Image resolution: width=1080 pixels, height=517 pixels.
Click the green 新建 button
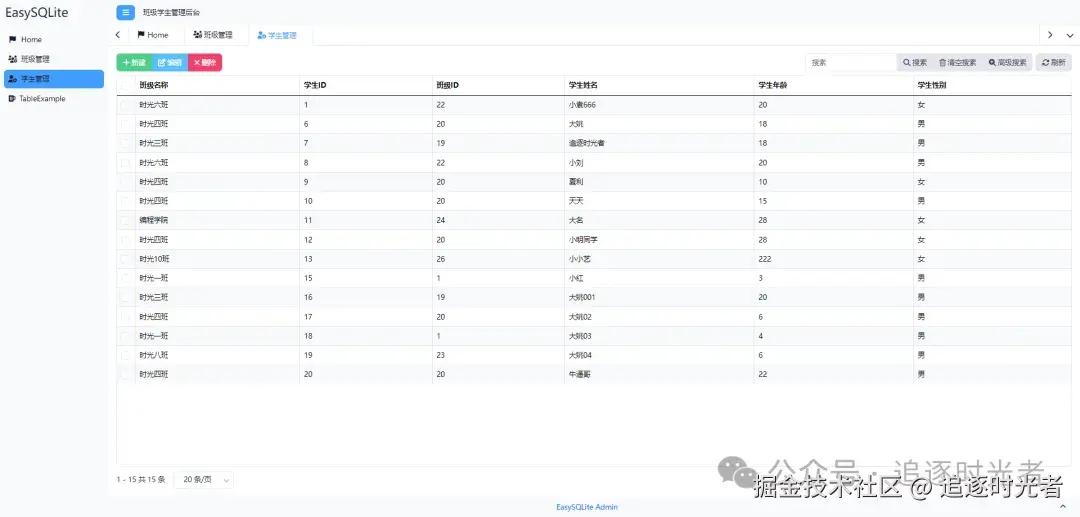pyautogui.click(x=134, y=63)
